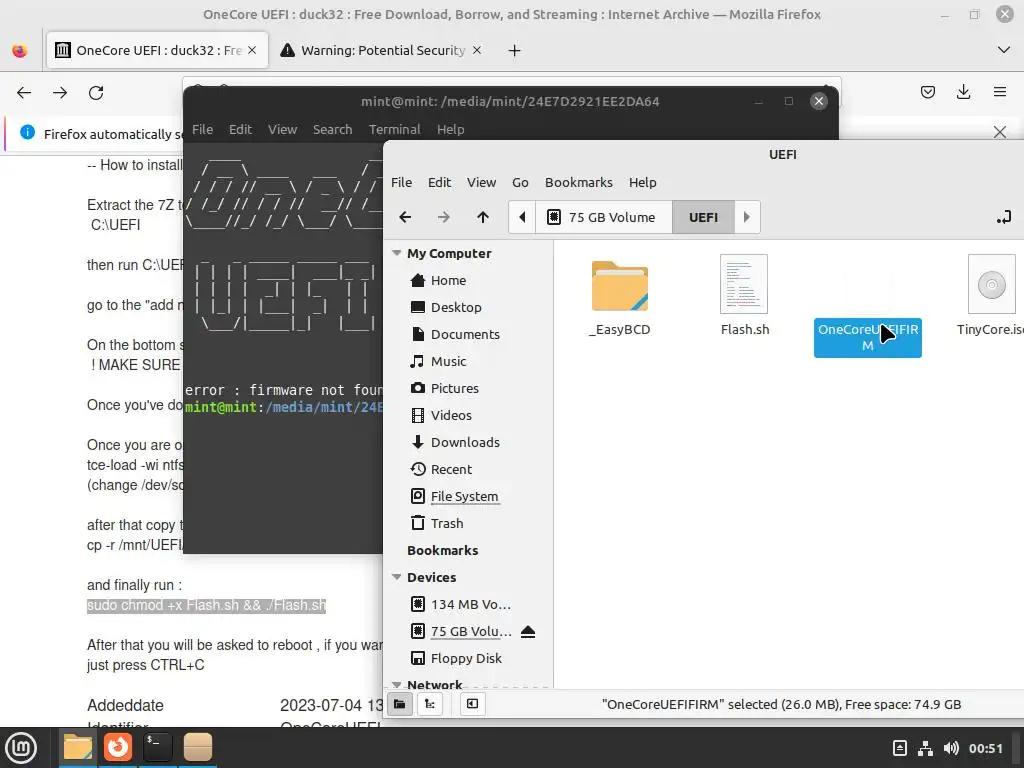Hide the sidebar toggle button
1024x768 pixels.
tap(472, 703)
